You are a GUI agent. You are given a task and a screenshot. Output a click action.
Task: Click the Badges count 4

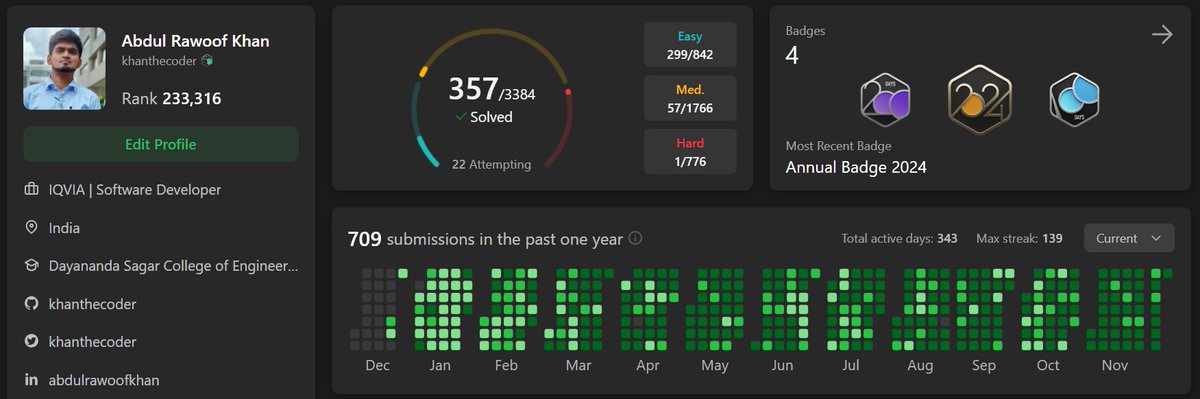pyautogui.click(x=792, y=55)
